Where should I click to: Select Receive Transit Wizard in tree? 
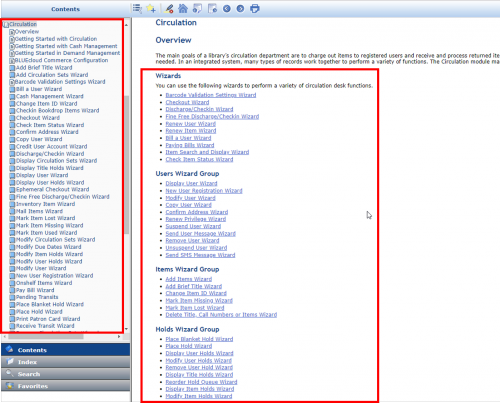click(45, 326)
